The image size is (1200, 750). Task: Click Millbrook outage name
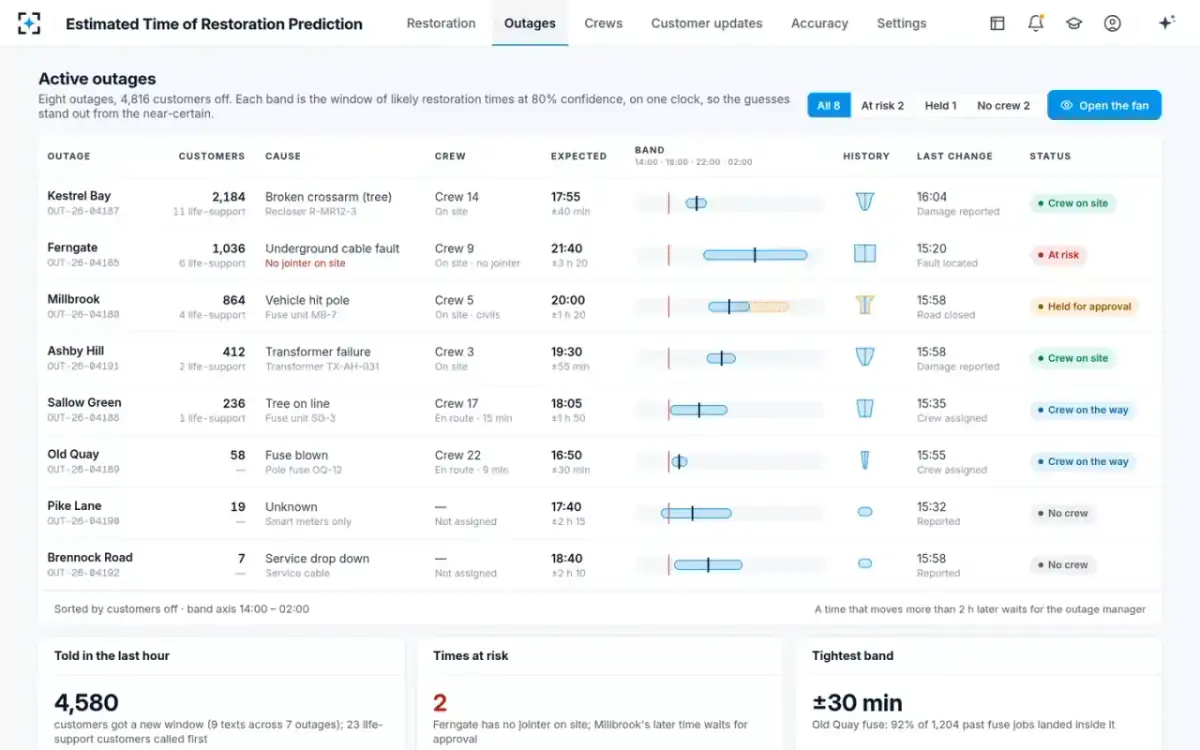pyautogui.click(x=74, y=299)
